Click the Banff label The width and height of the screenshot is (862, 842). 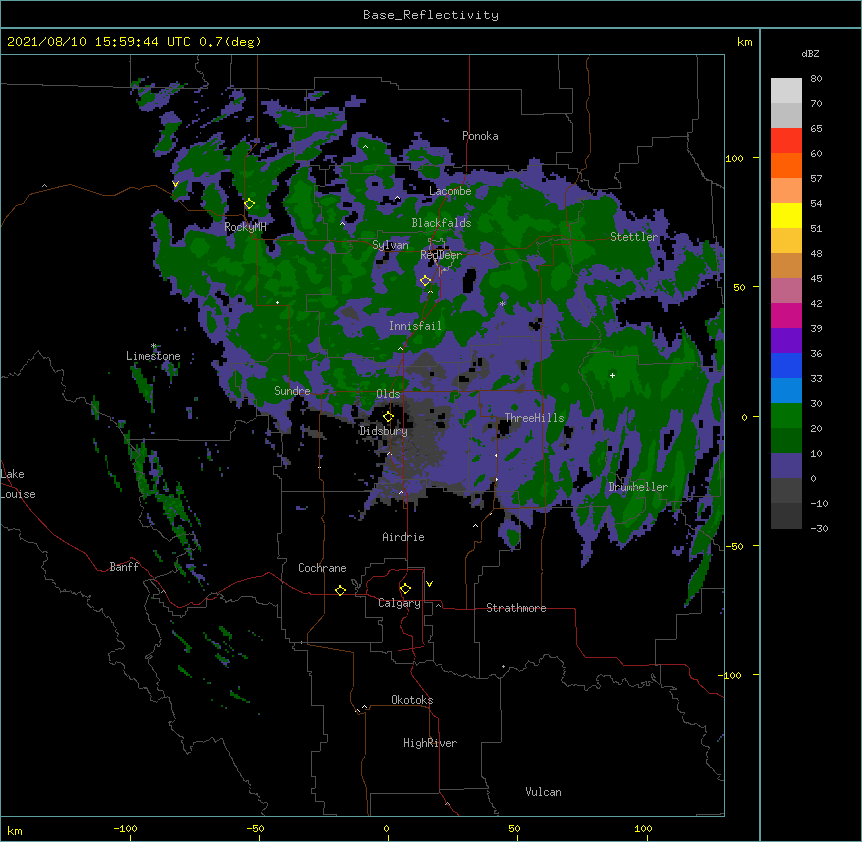click(124, 567)
